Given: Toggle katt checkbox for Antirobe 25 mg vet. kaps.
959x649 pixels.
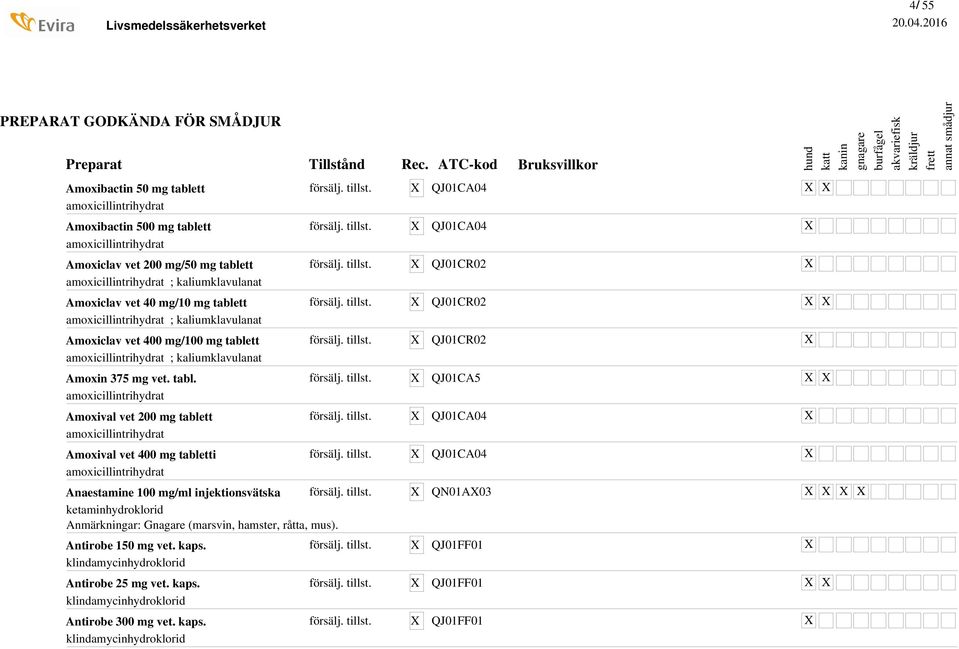Looking at the screenshot, I should 826,582.
